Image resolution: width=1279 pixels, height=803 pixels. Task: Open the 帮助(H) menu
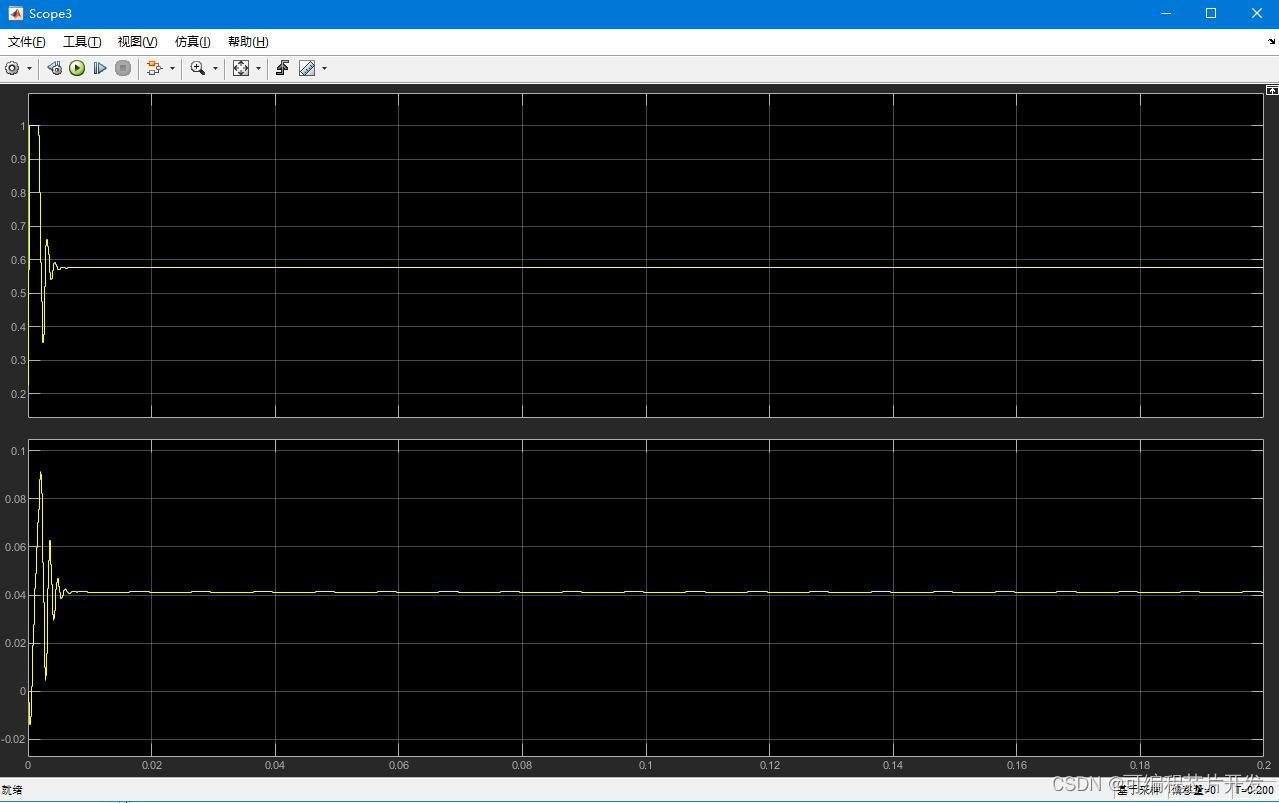point(248,42)
